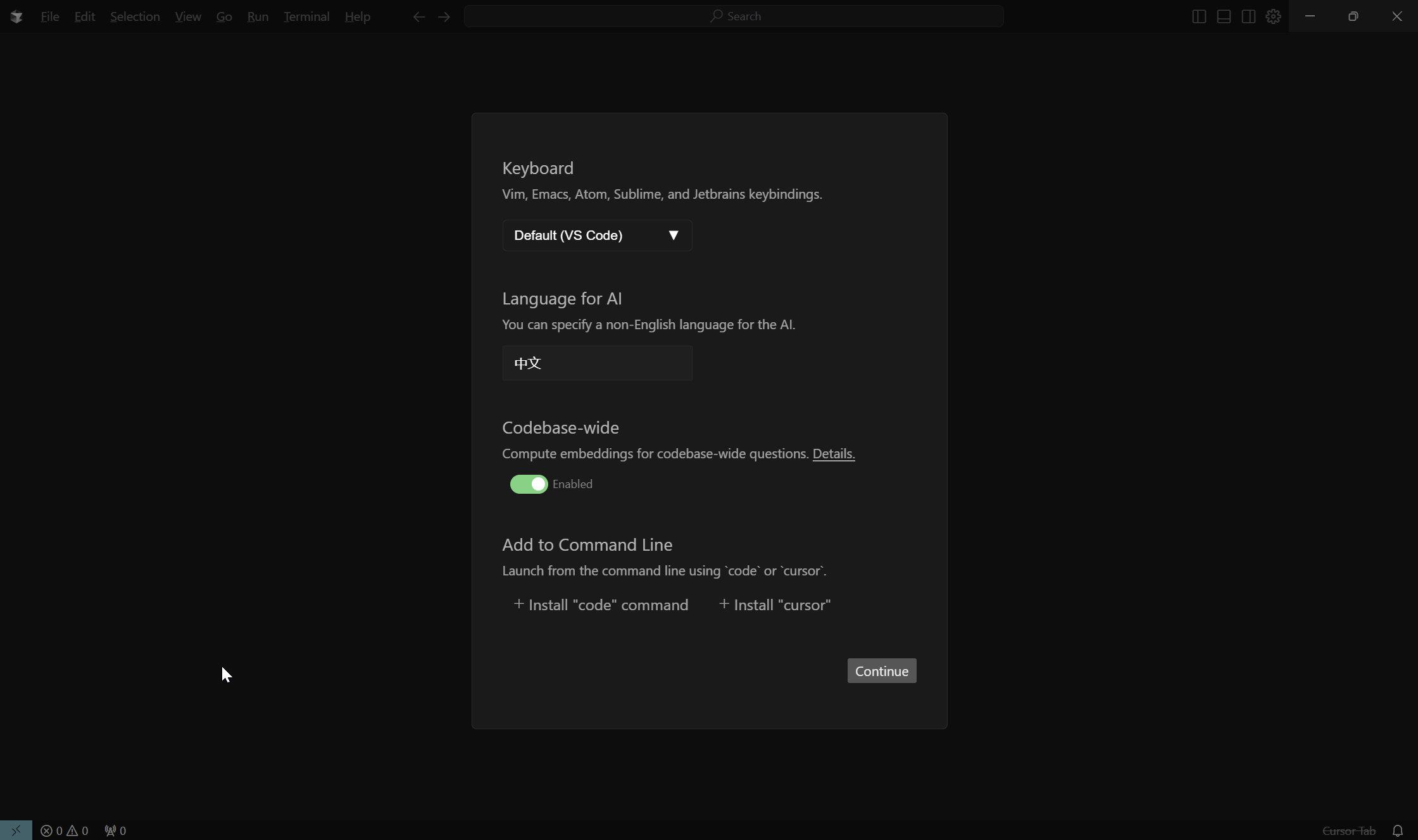Disable the Codebase-wide embeddings toggle

pos(529,484)
